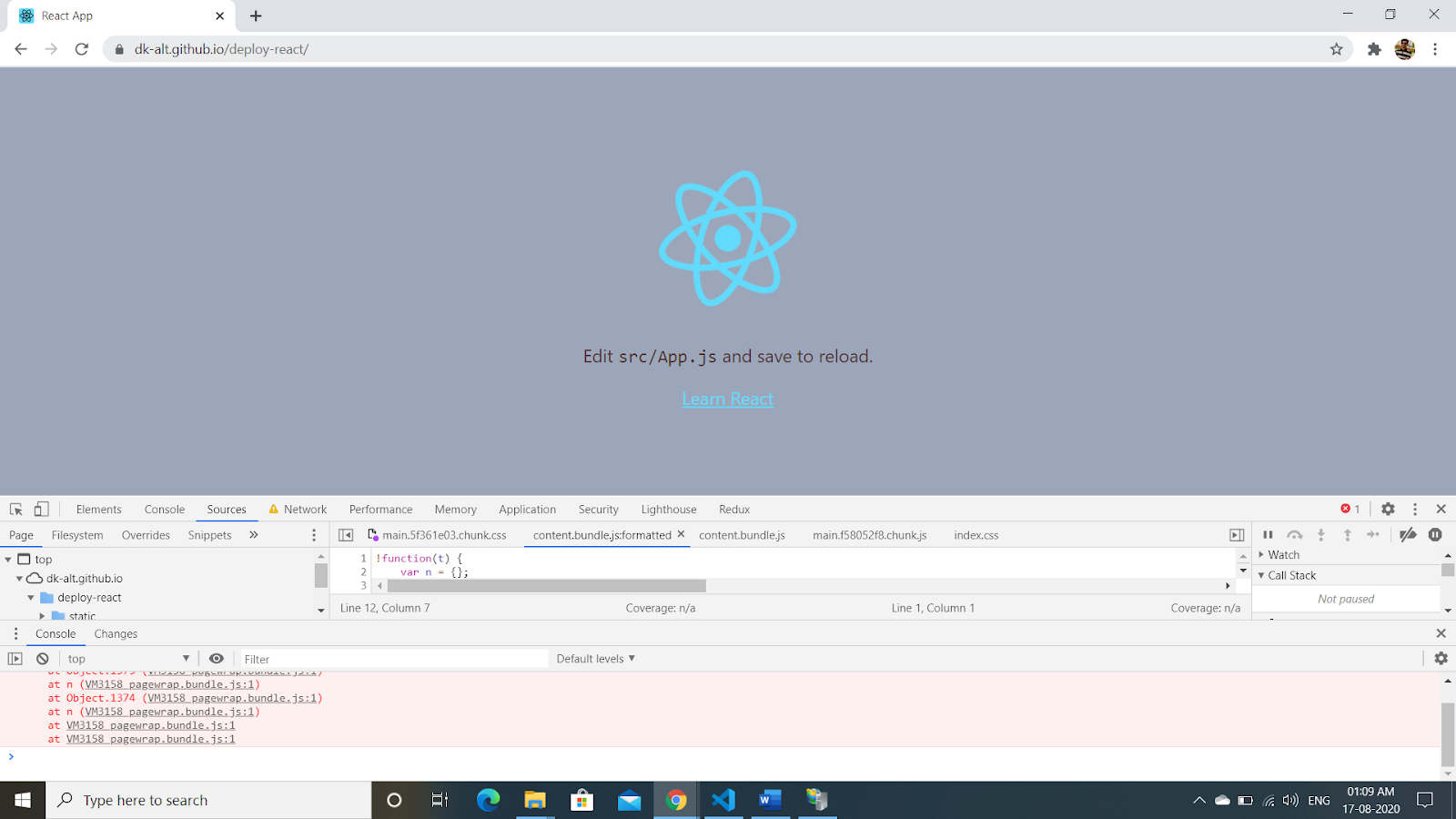Click the Pause on exceptions icon
The width and height of the screenshot is (1456, 819).
click(1436, 535)
